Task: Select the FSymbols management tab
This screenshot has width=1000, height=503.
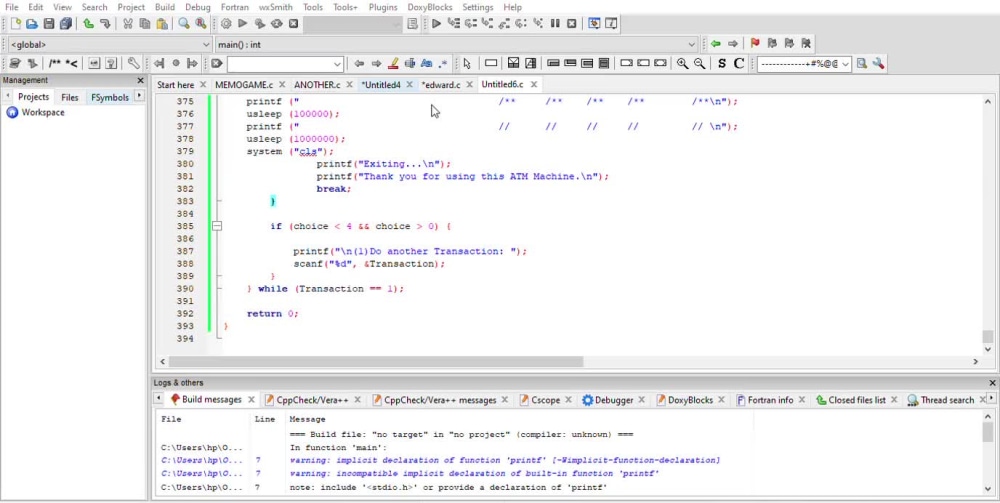Action: point(110,97)
